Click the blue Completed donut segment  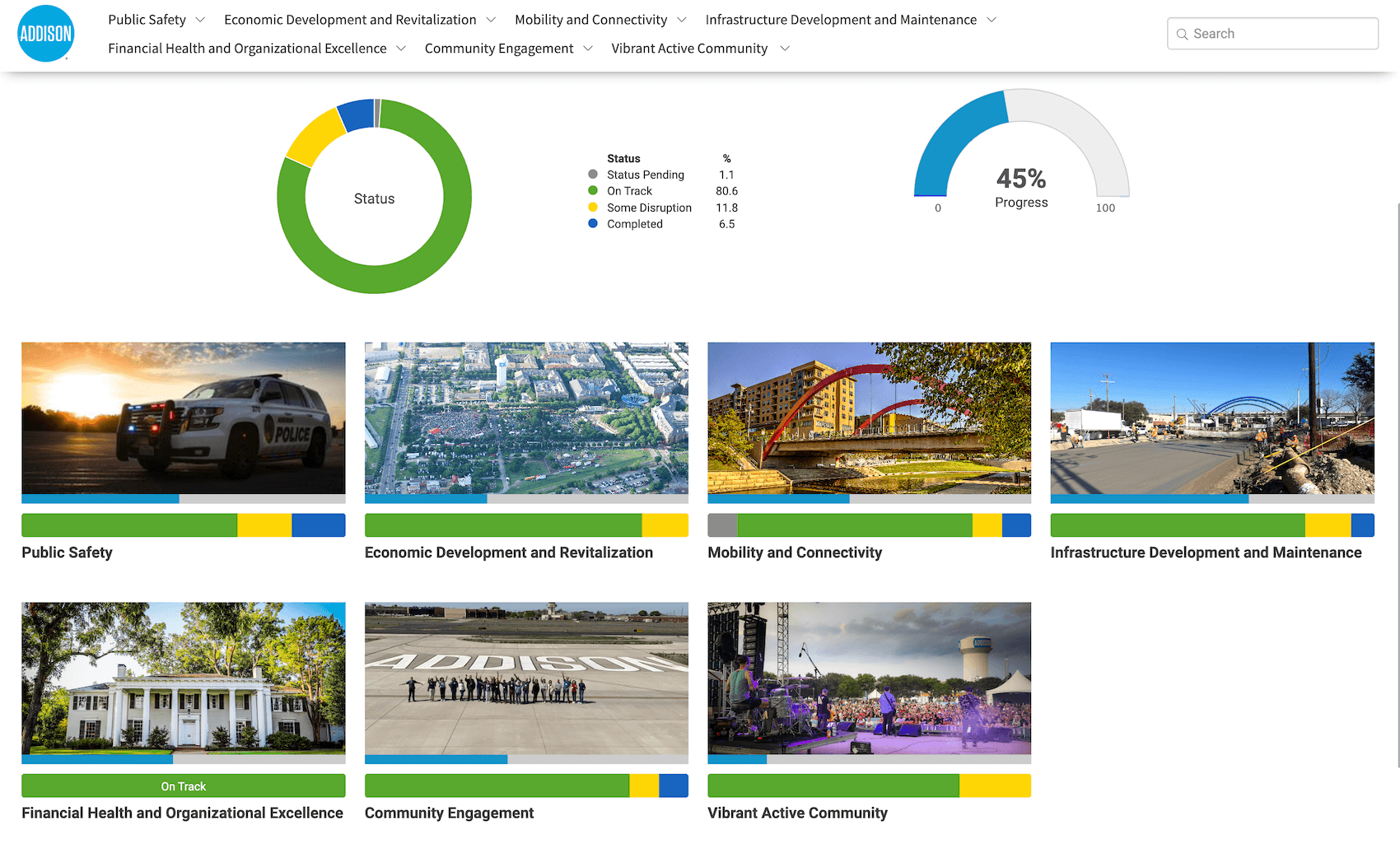(x=357, y=115)
